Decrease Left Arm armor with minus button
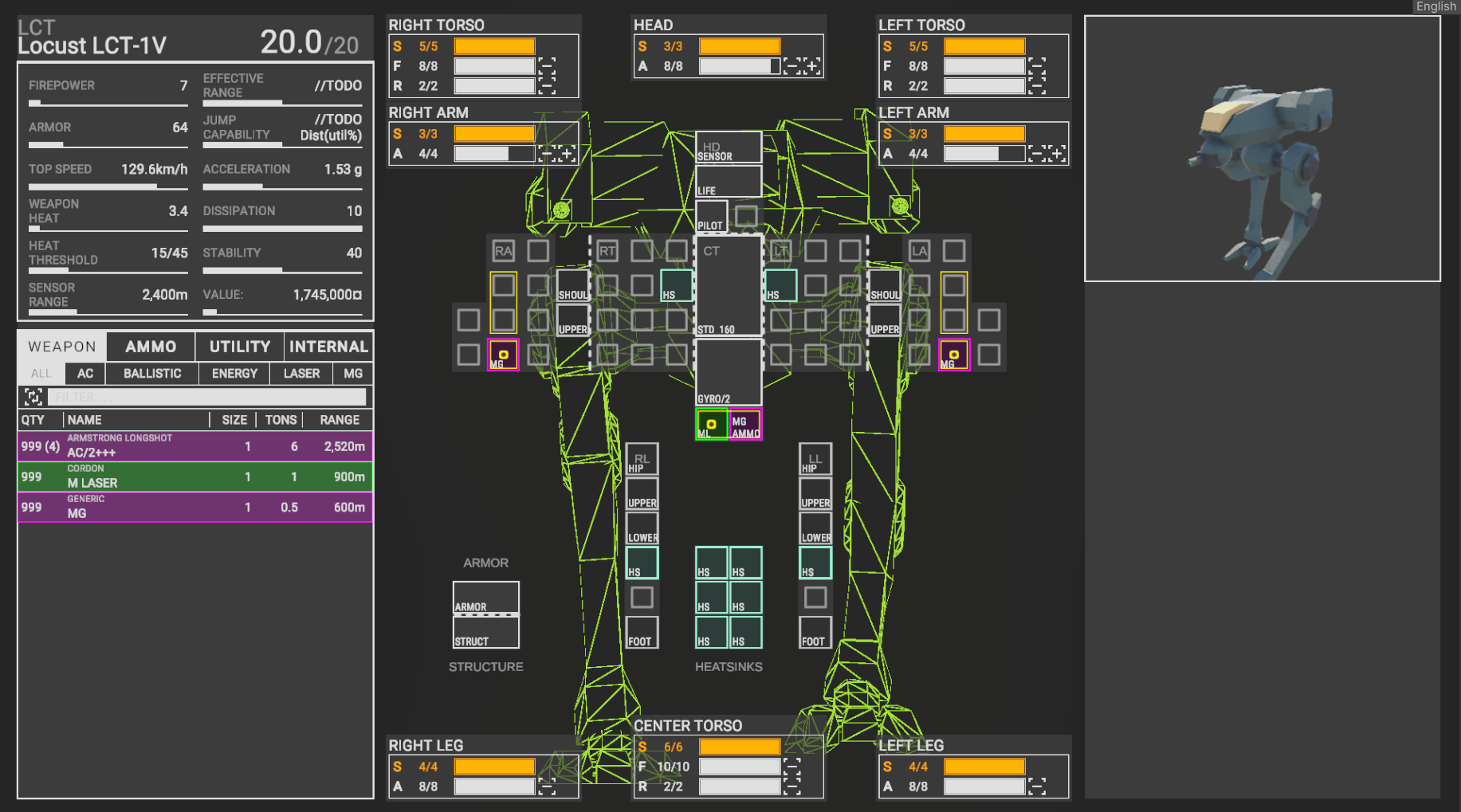Screen dimensions: 1461x812 [x=1037, y=154]
